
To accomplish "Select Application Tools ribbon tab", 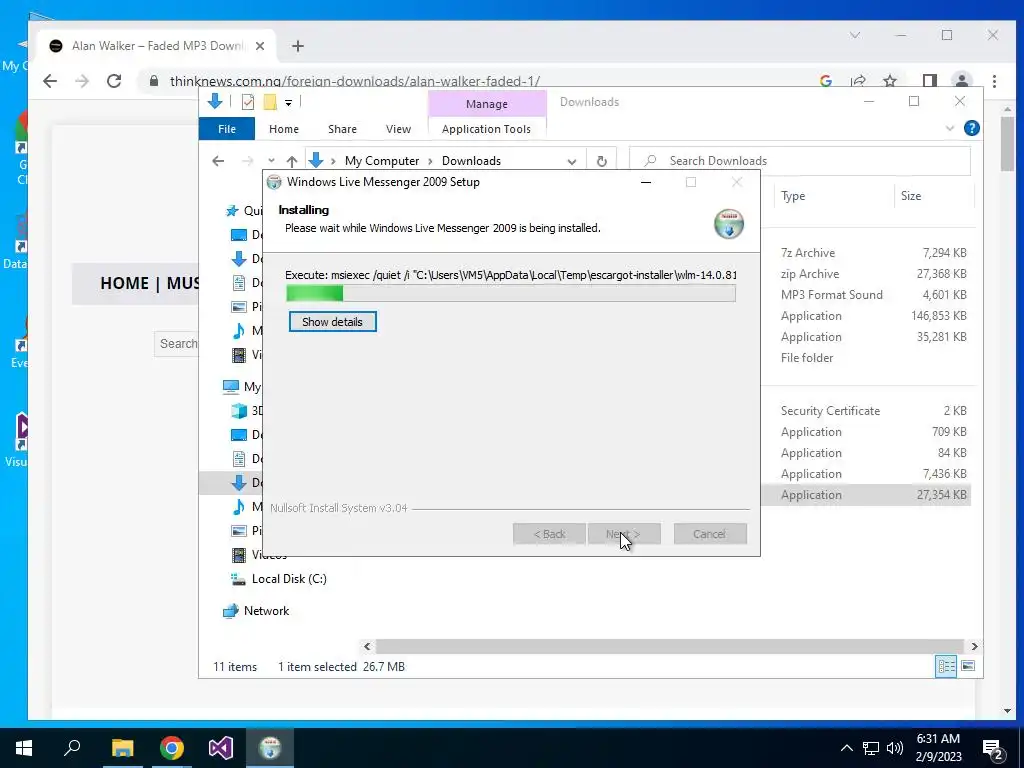I will coord(487,129).
